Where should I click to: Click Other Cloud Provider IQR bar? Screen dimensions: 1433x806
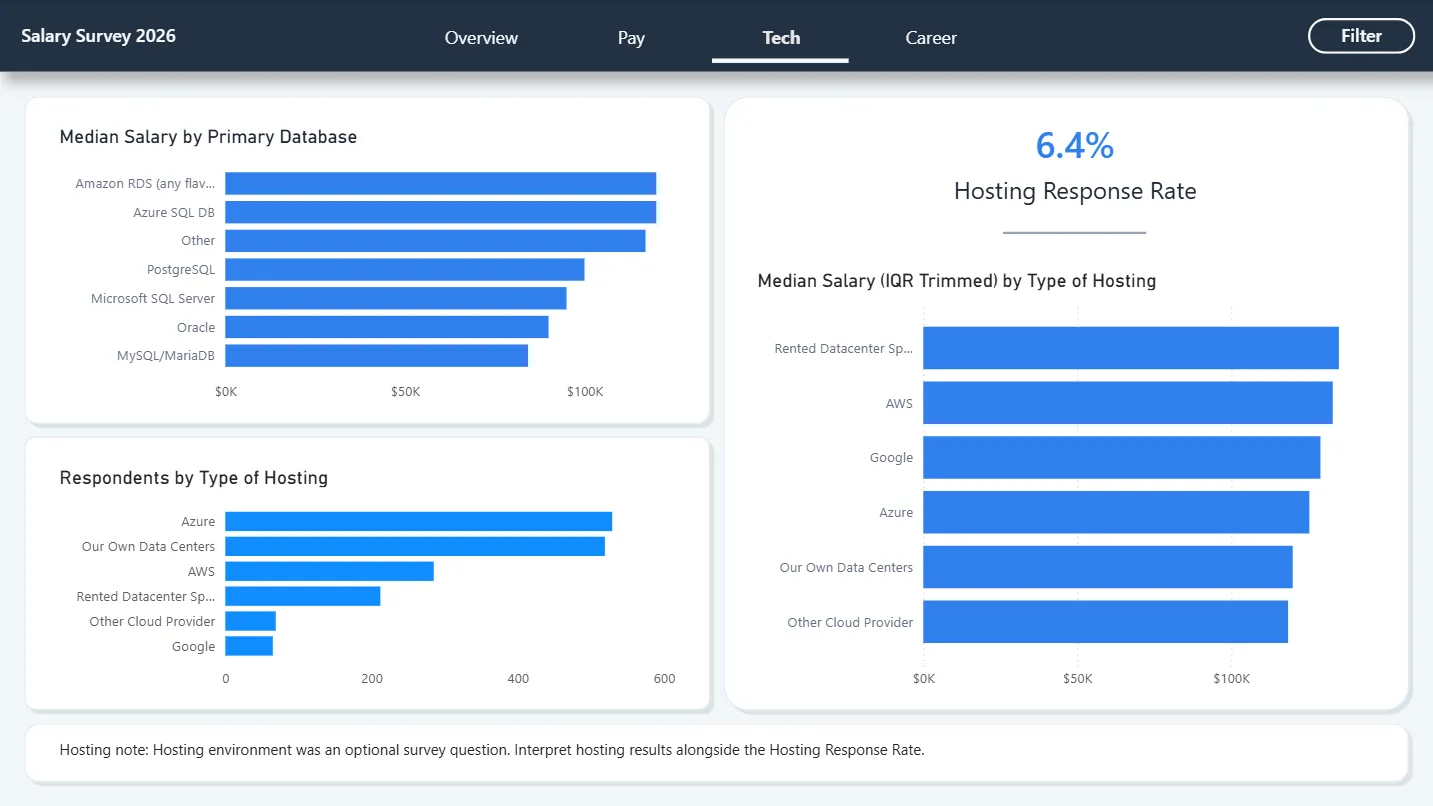1105,622
